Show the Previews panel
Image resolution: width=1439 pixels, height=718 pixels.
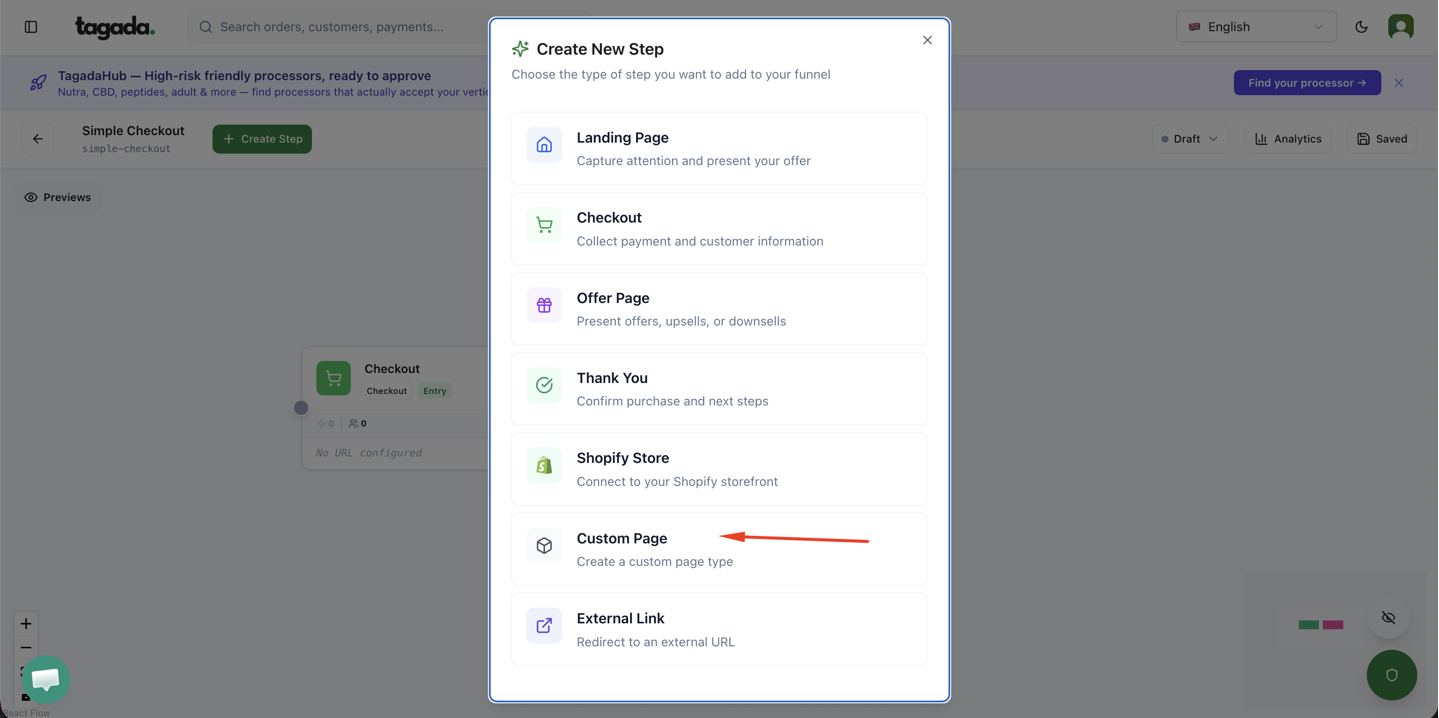click(58, 197)
